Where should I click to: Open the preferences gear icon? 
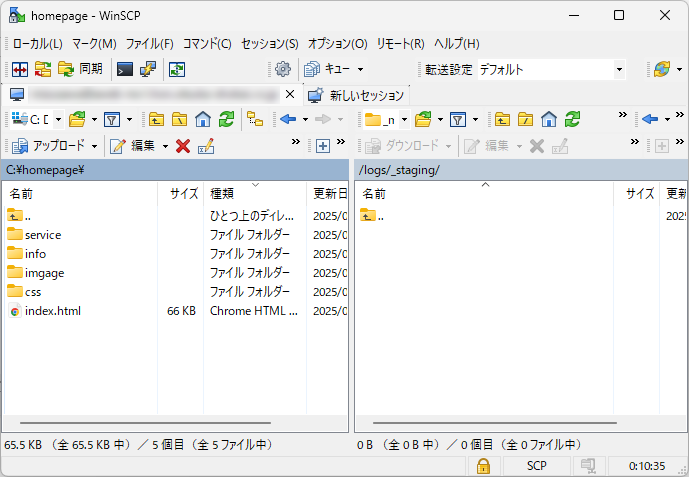[283, 69]
